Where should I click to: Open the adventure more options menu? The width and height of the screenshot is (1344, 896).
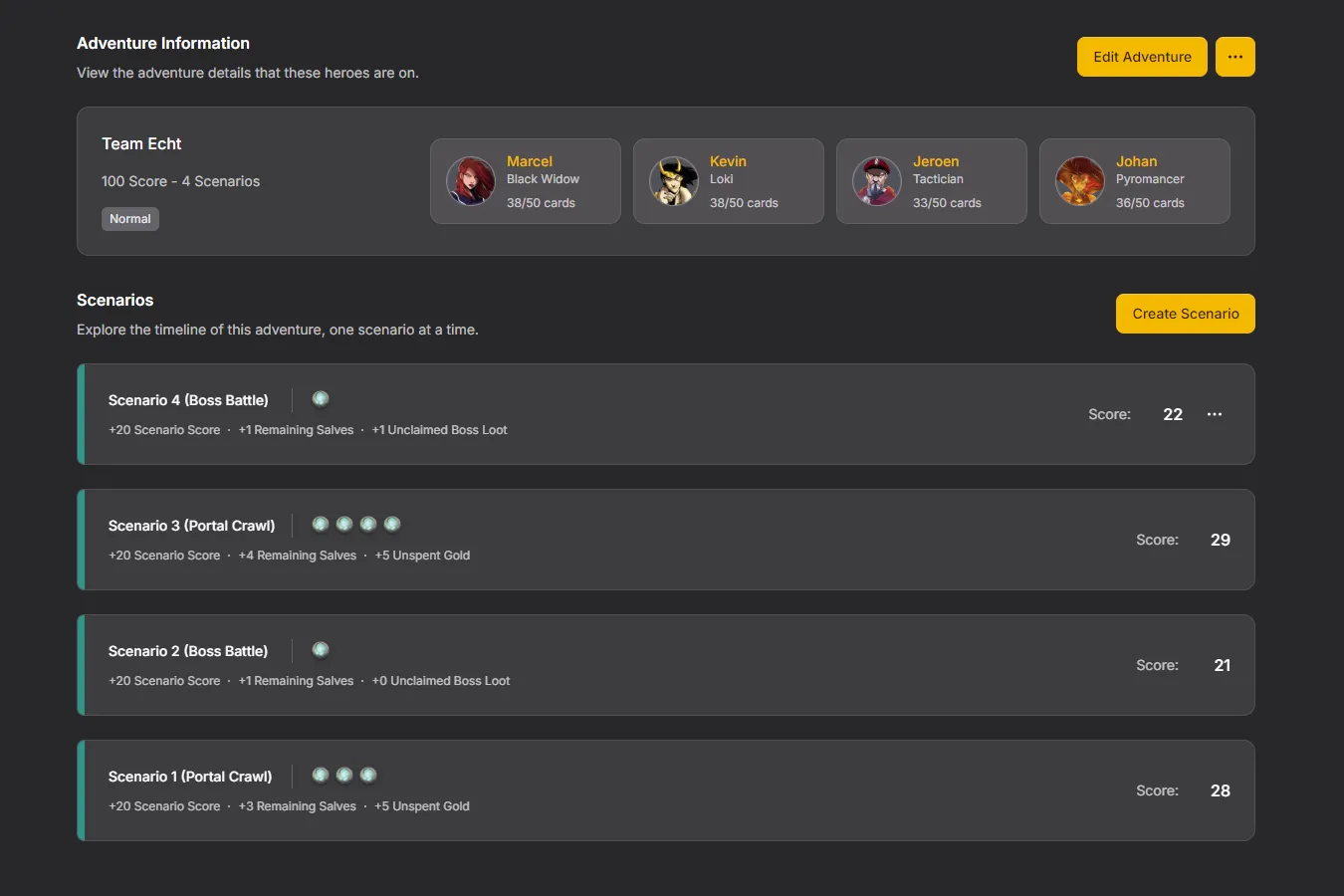[x=1234, y=57]
